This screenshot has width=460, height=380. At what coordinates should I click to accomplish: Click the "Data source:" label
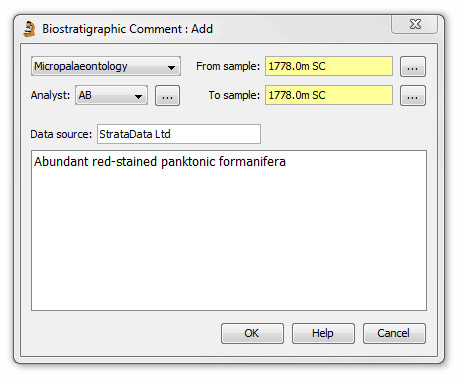61,134
